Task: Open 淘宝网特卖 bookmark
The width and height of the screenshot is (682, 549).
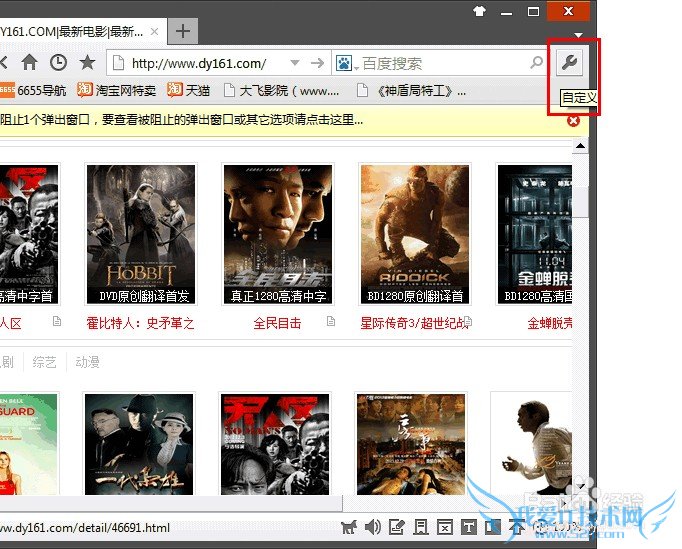Action: (x=117, y=90)
